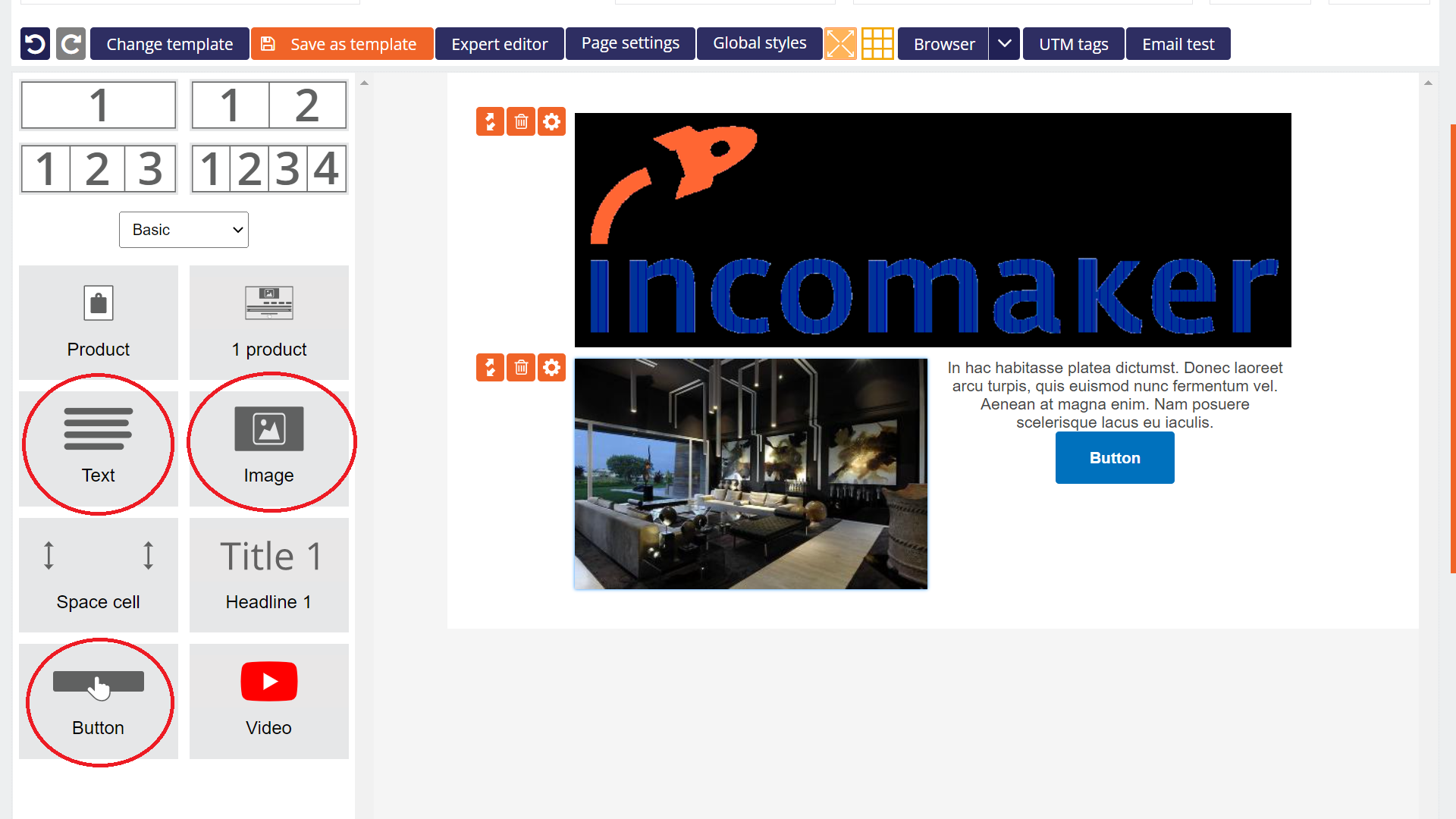This screenshot has height=819, width=1456.
Task: Pick the Button block
Action: [99, 701]
